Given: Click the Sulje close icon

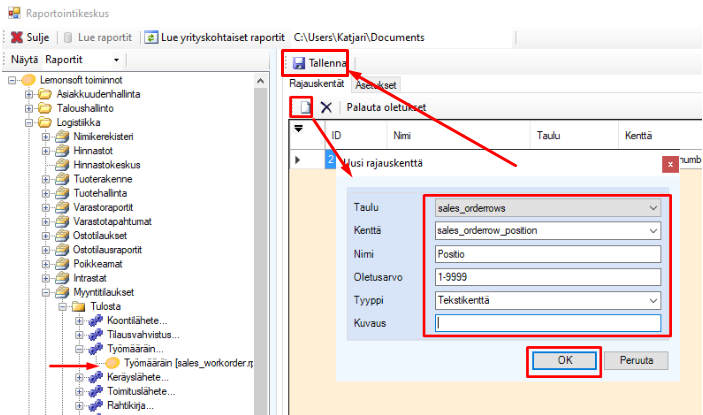Looking at the screenshot, I should pyautogui.click(x=17, y=38).
